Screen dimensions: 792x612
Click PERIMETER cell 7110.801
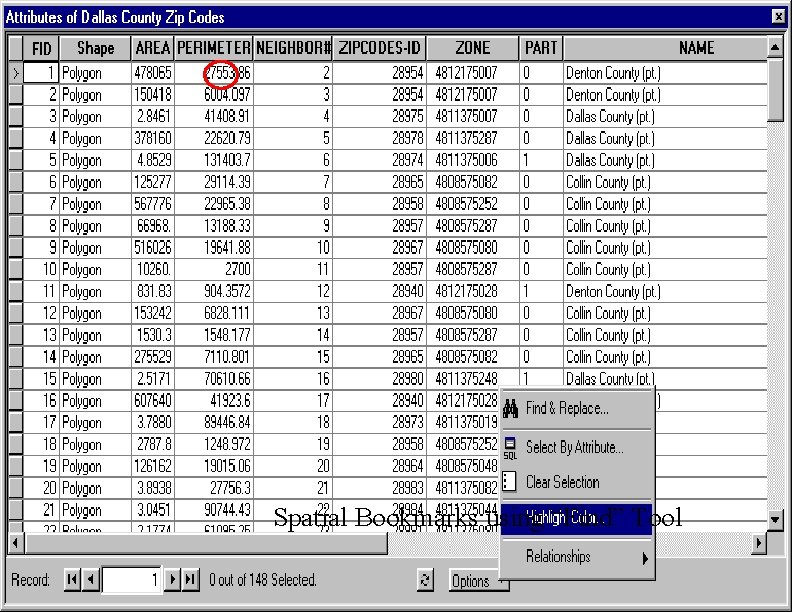point(214,357)
